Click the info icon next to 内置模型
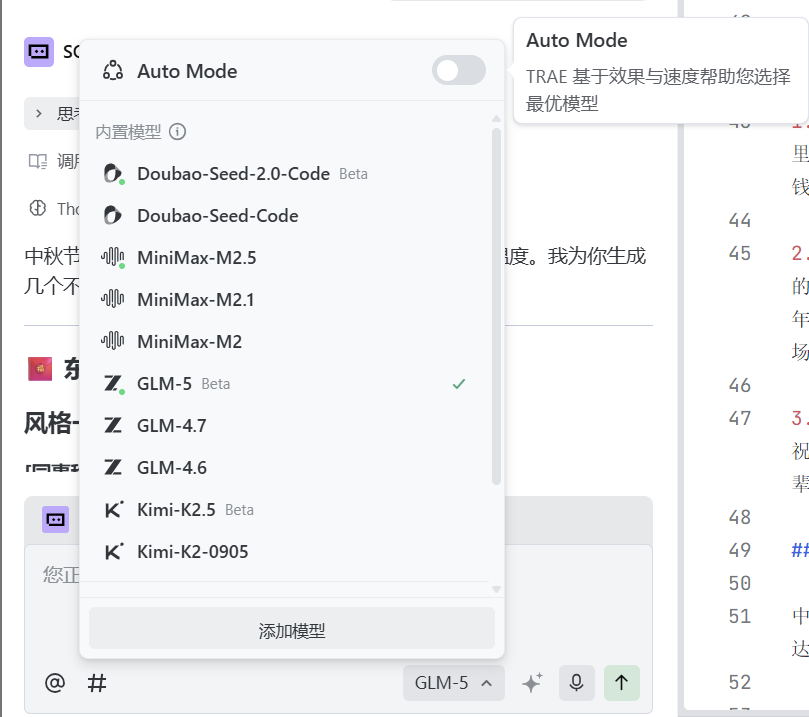The height and width of the screenshot is (717, 809). [177, 132]
